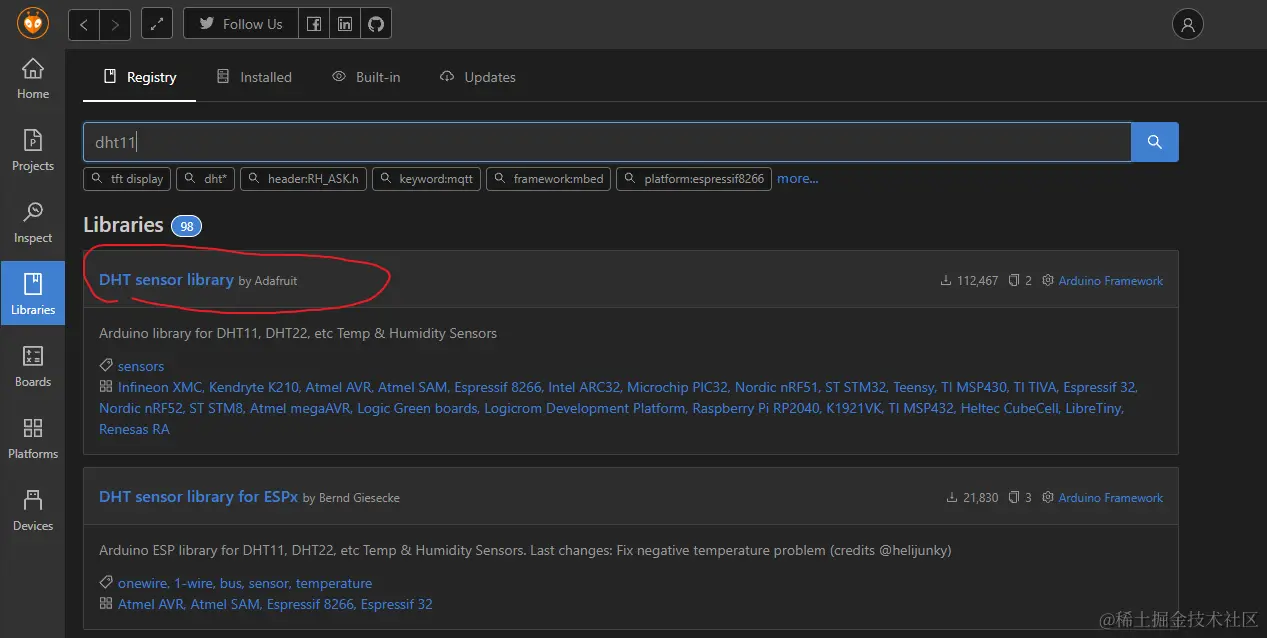This screenshot has height=638, width=1267.
Task: Click the Microchip PIC32 platform link
Action: [677, 387]
